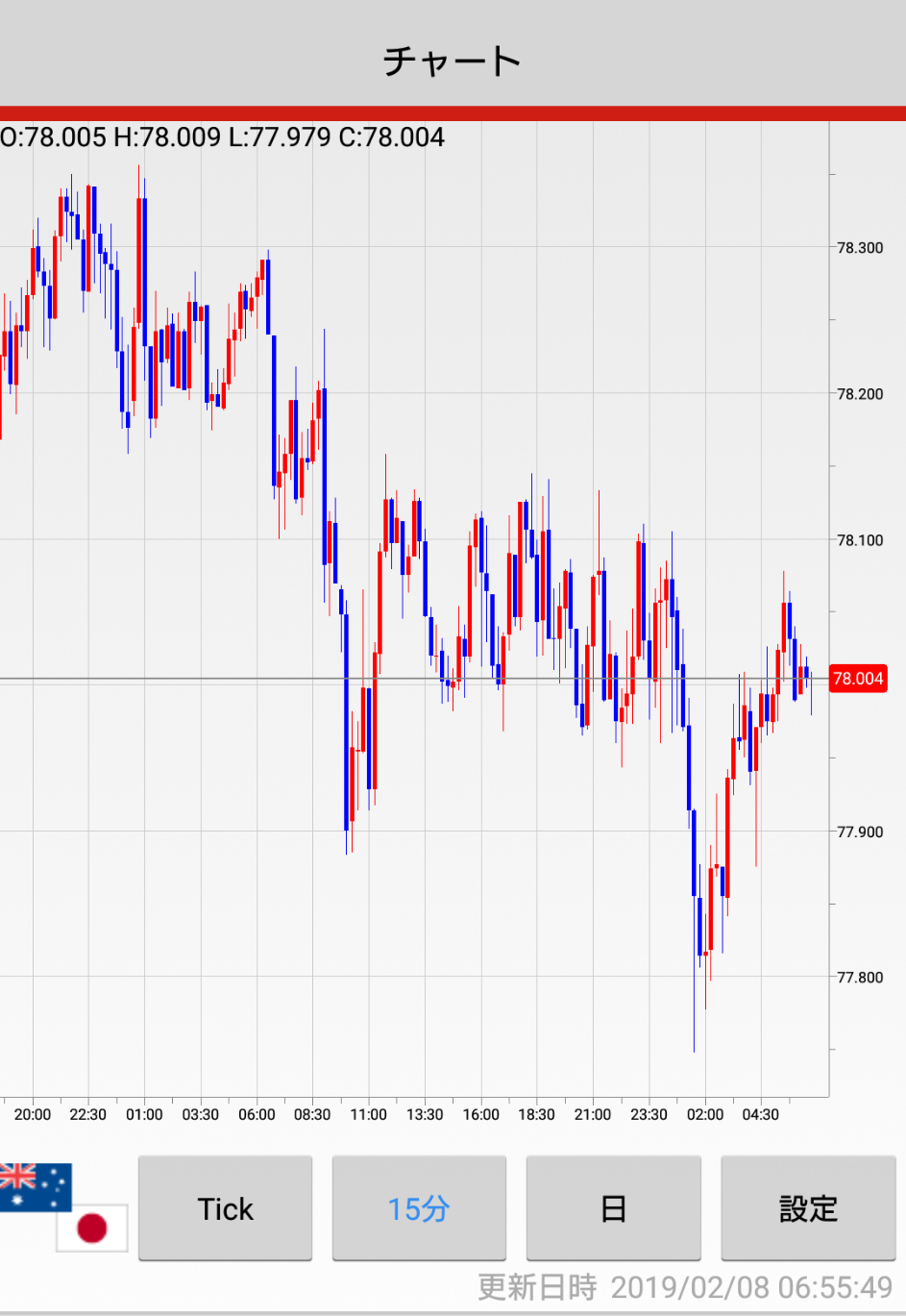Select the 15分 timeframe button
Image resolution: width=906 pixels, height=1316 pixels.
pos(419,1208)
